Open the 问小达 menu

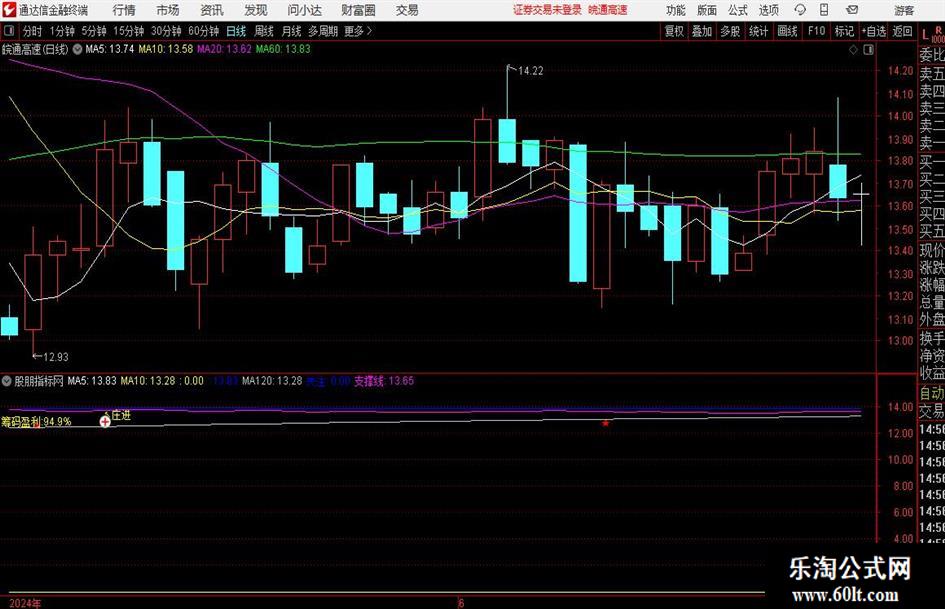304,10
